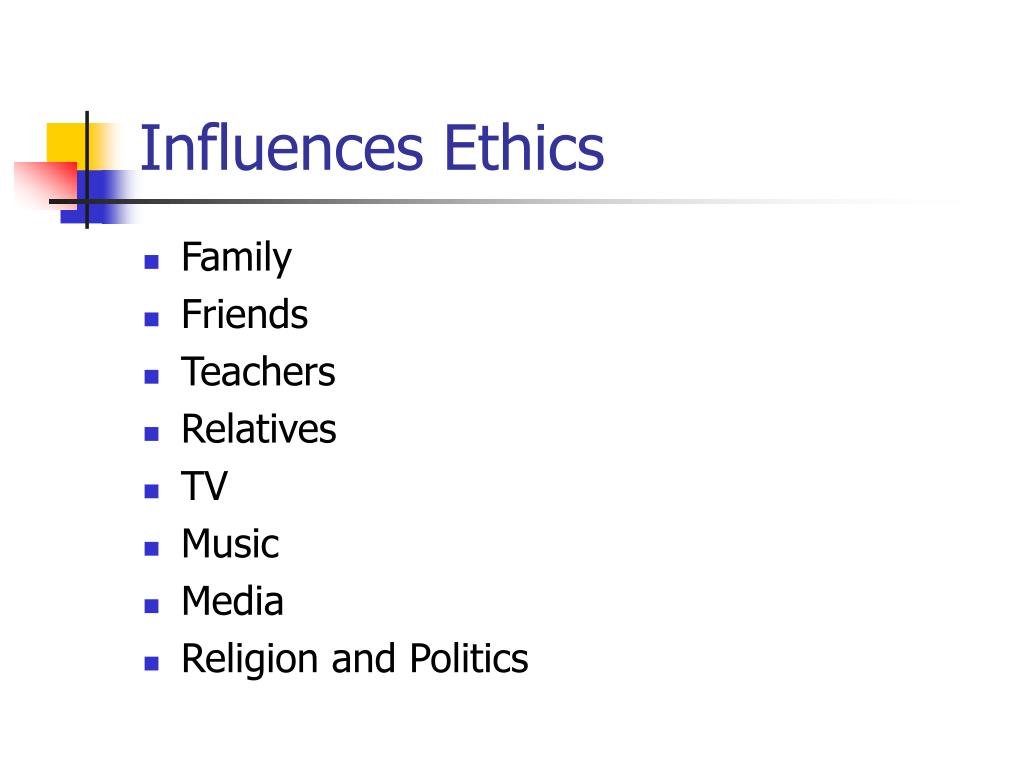1024x768 pixels.
Task: Click the blue bullet beside Family
Action: 152,262
